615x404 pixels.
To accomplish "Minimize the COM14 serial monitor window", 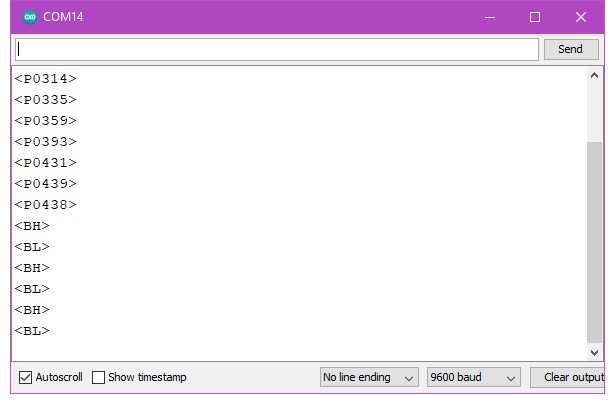I will pyautogui.click(x=490, y=17).
